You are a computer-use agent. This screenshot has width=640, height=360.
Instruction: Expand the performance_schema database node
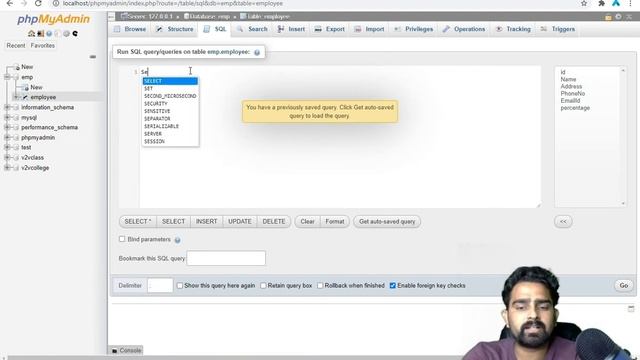pyautogui.click(x=7, y=127)
